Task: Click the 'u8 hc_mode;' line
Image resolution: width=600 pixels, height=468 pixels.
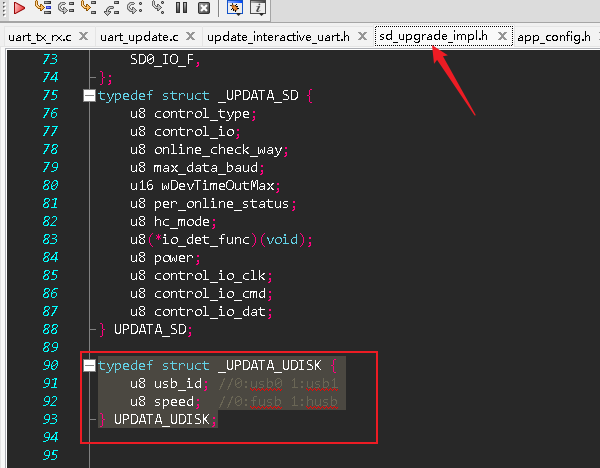Action: tap(173, 222)
